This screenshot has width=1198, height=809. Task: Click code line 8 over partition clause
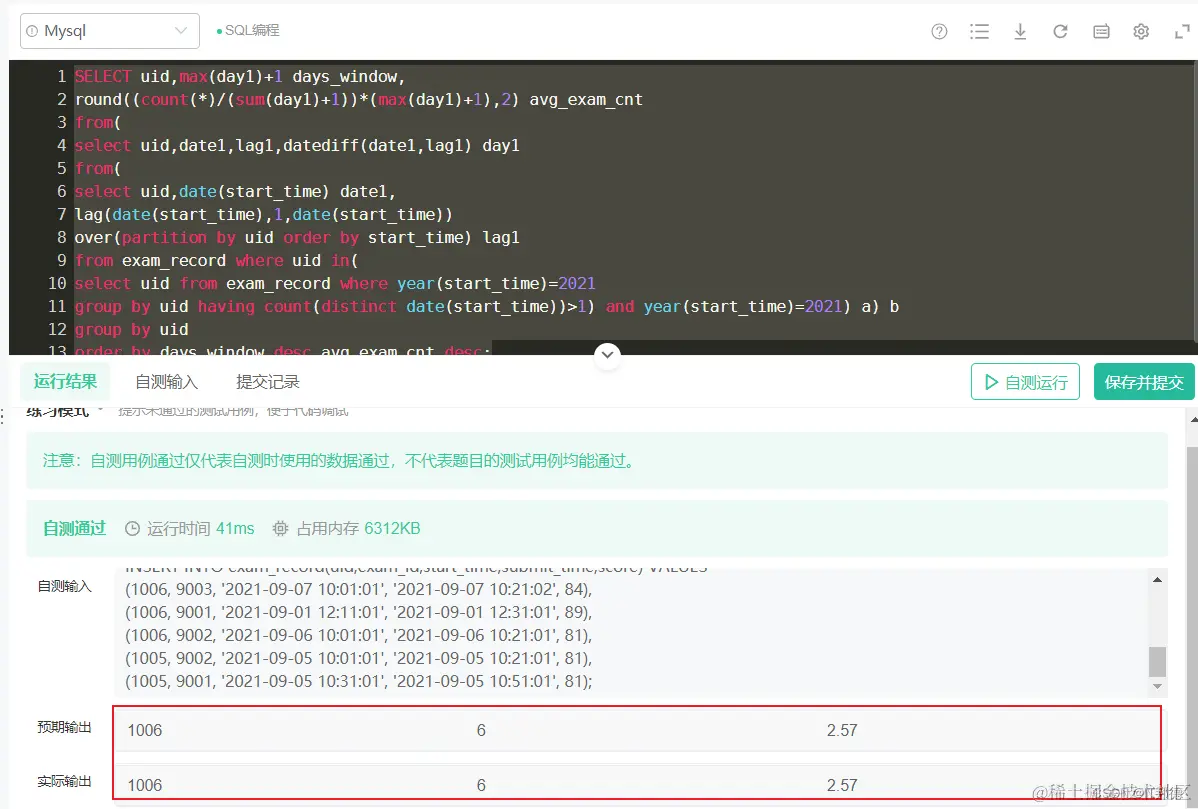click(x=296, y=238)
